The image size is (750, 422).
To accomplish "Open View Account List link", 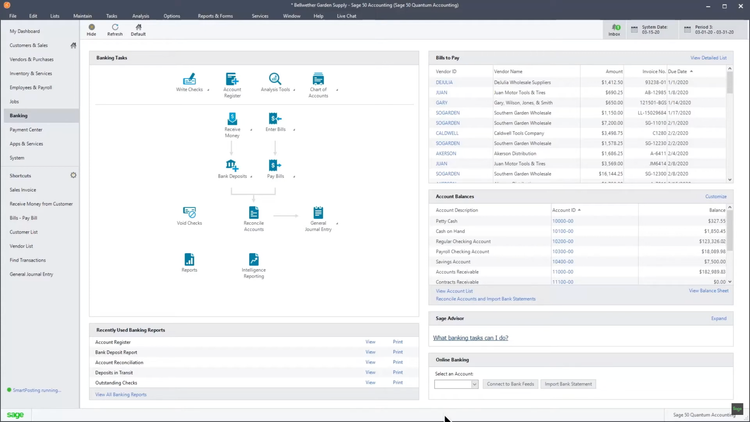I will click(454, 291).
